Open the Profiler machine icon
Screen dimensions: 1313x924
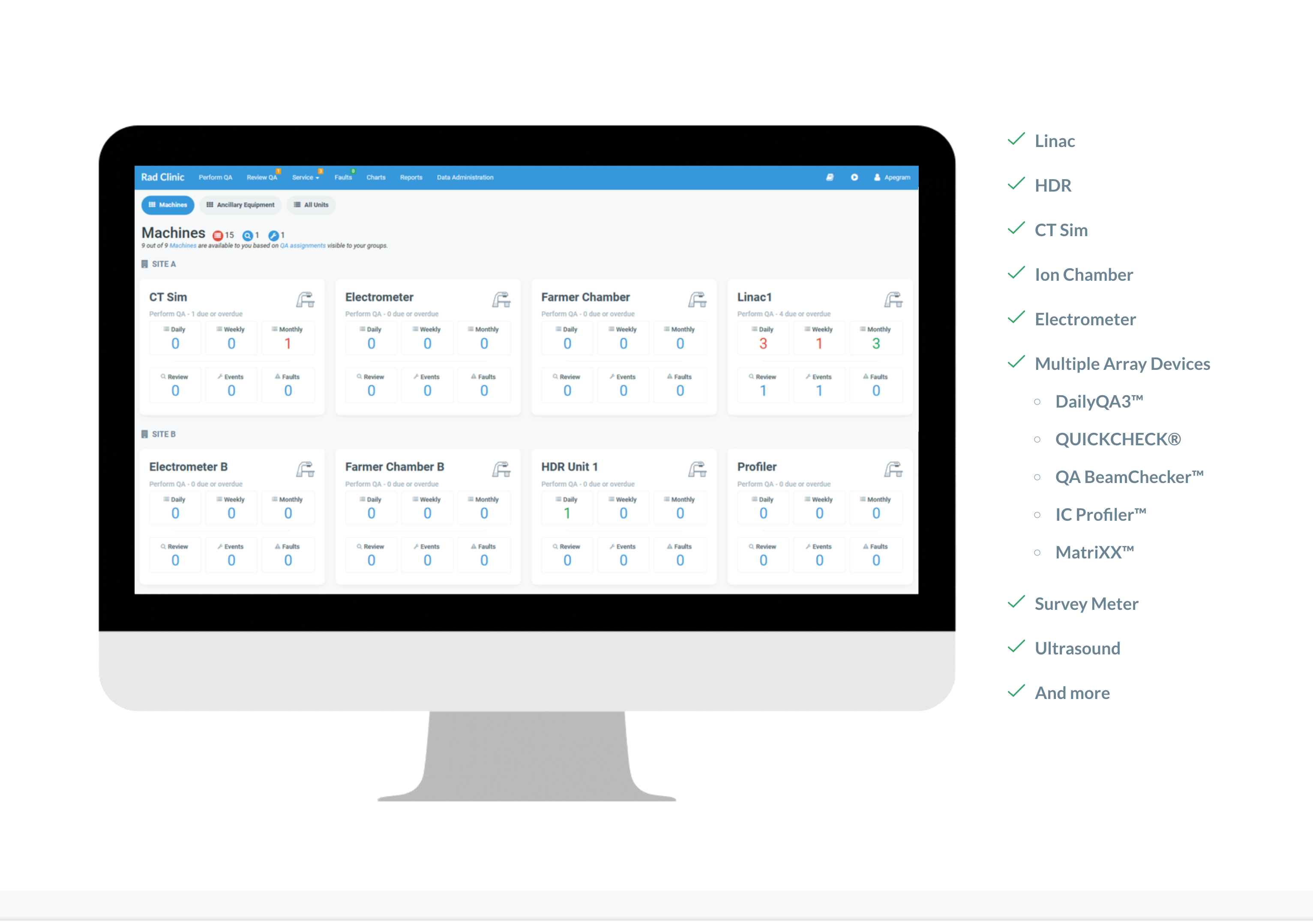tap(894, 469)
